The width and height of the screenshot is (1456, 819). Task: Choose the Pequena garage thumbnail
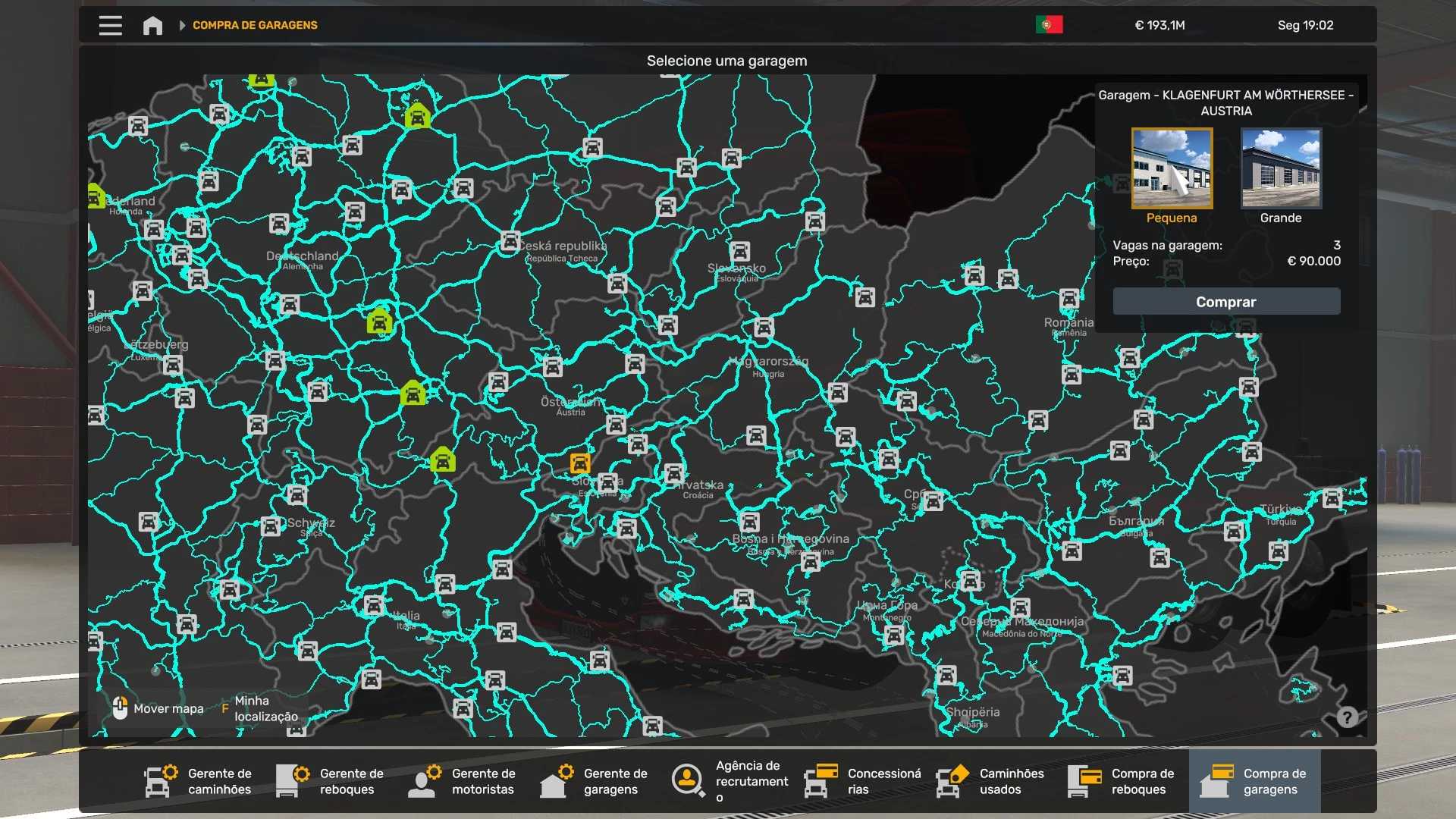coord(1172,168)
